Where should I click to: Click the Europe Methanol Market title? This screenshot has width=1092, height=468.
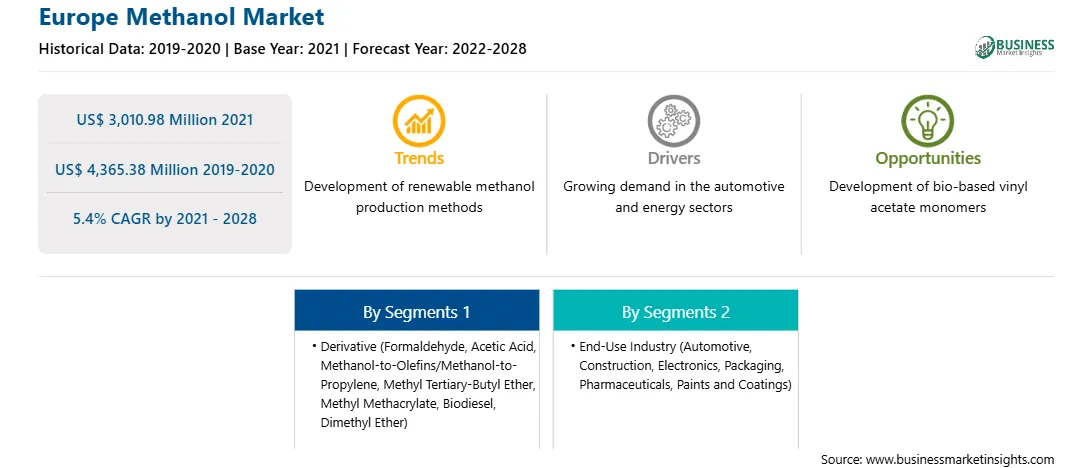[181, 17]
